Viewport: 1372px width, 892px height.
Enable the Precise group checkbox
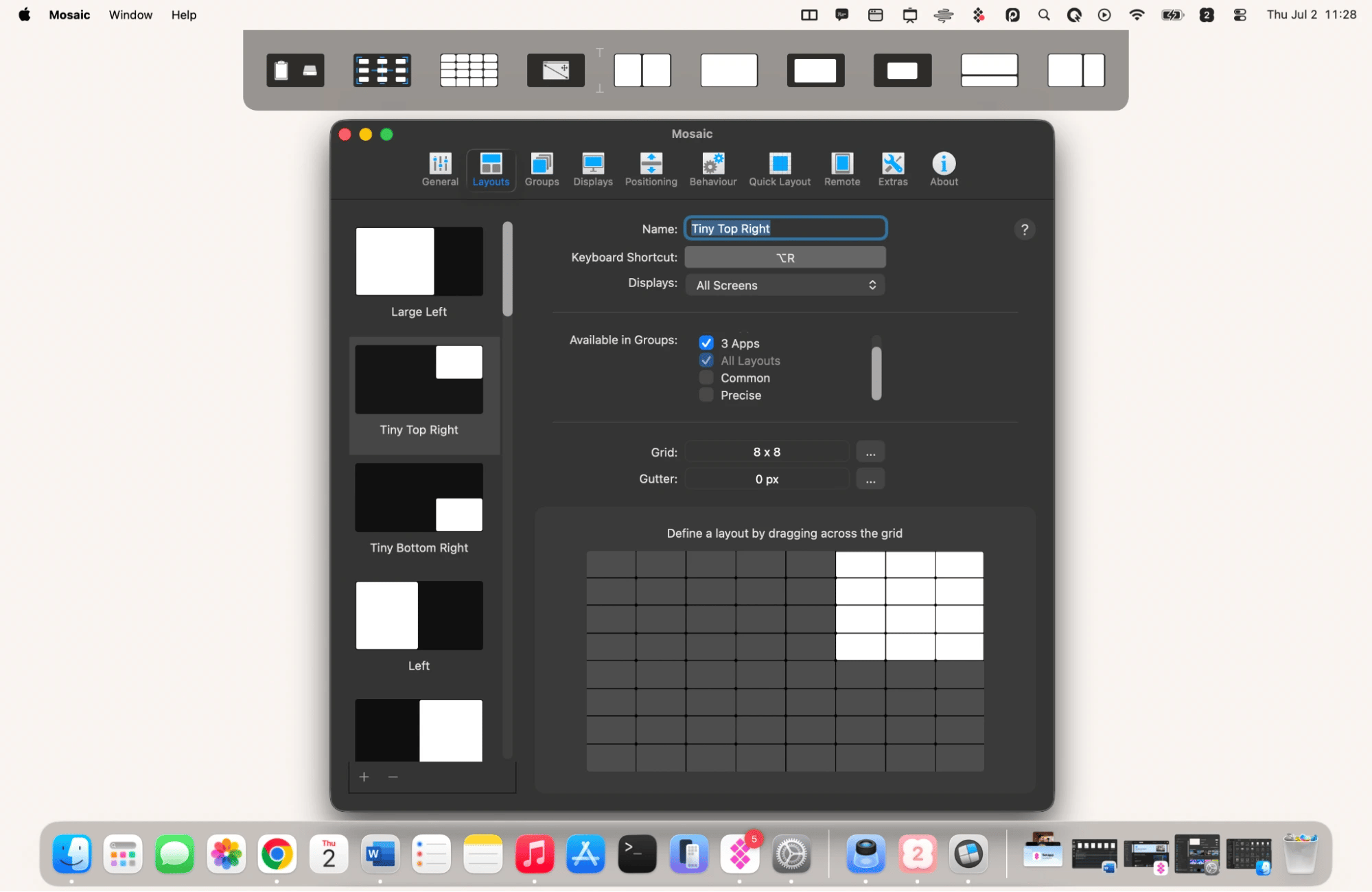pos(706,395)
